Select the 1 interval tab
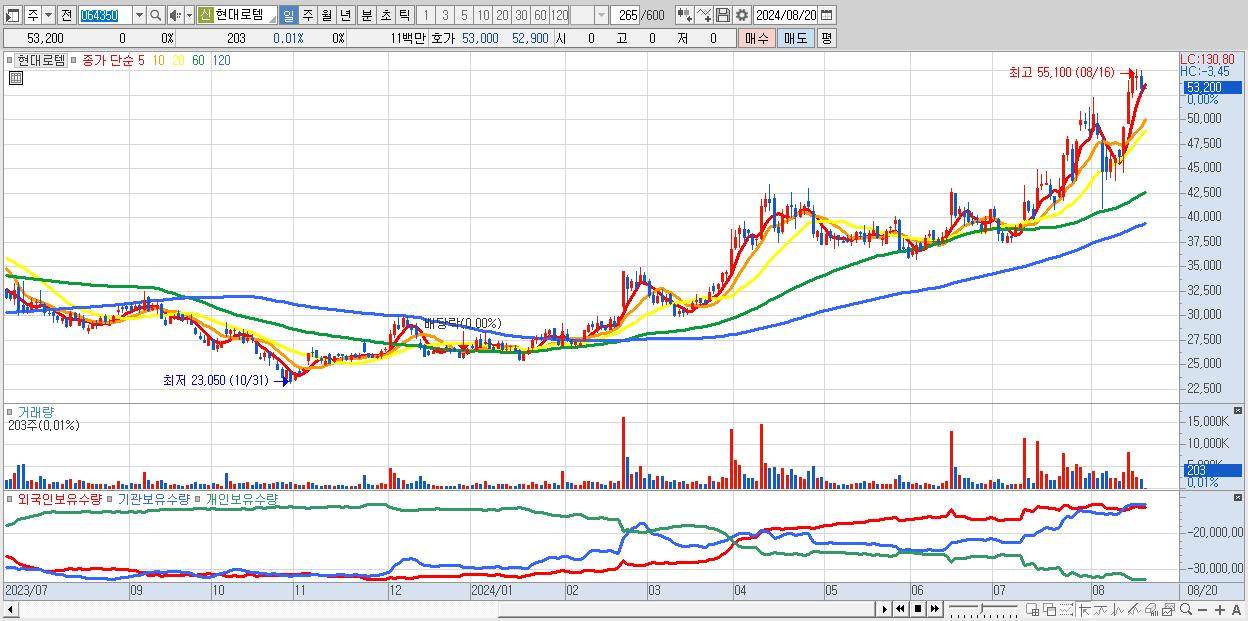The width and height of the screenshot is (1248, 621). coord(425,15)
